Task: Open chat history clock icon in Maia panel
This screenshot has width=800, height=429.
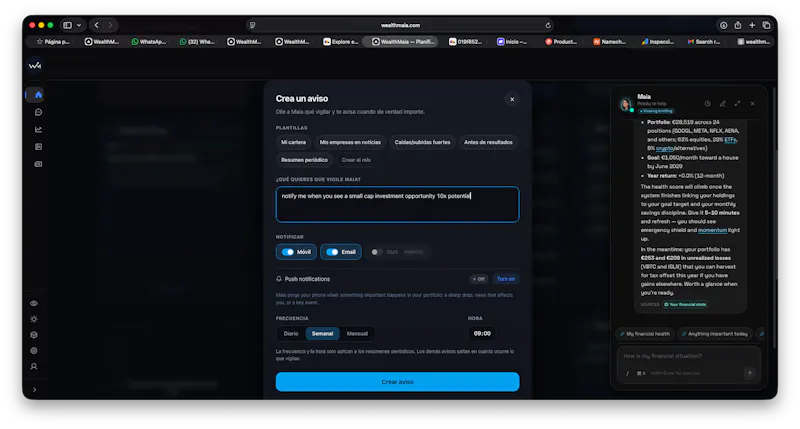Action: coord(707,104)
